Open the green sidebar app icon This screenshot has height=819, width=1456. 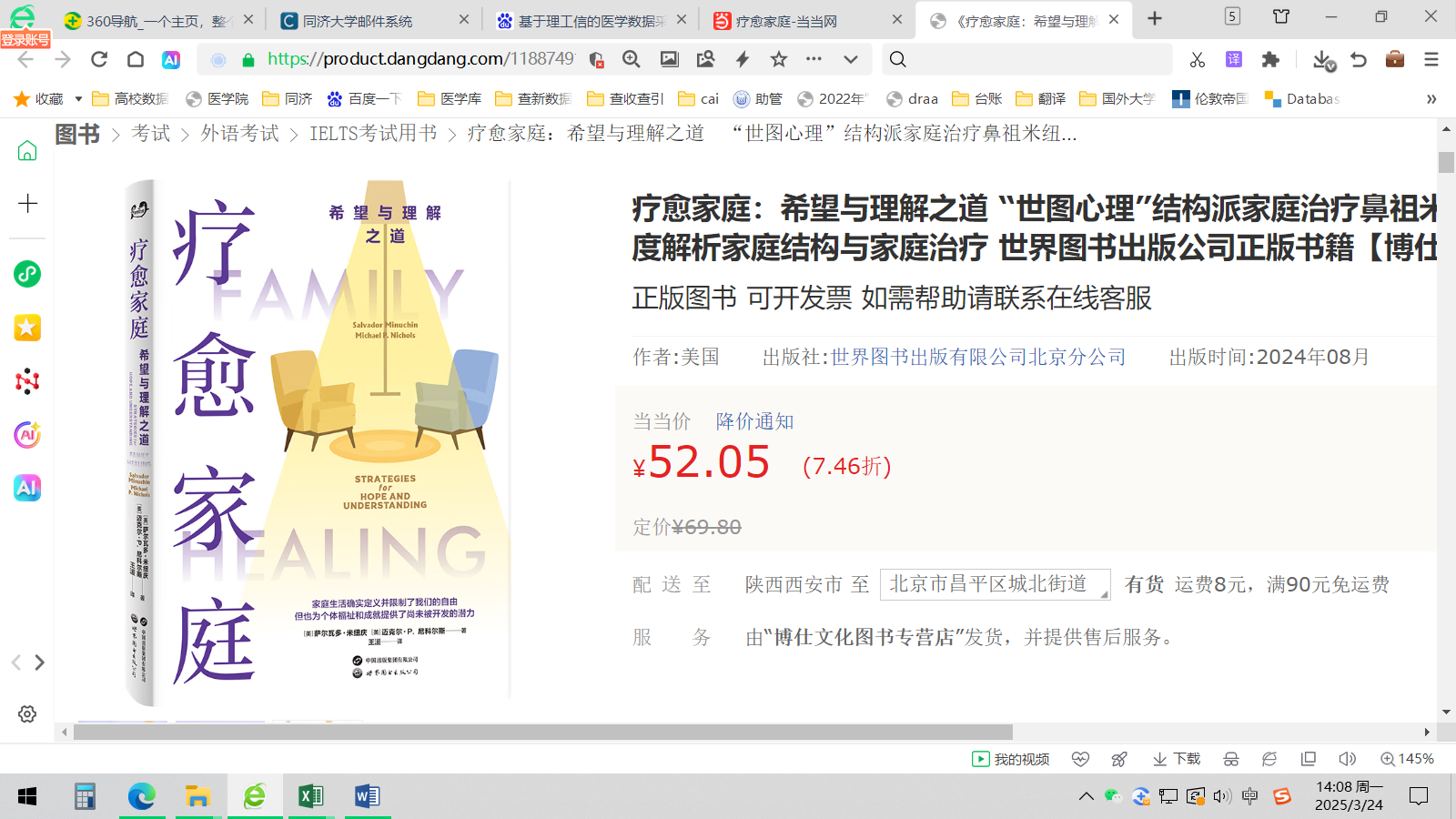tap(27, 274)
